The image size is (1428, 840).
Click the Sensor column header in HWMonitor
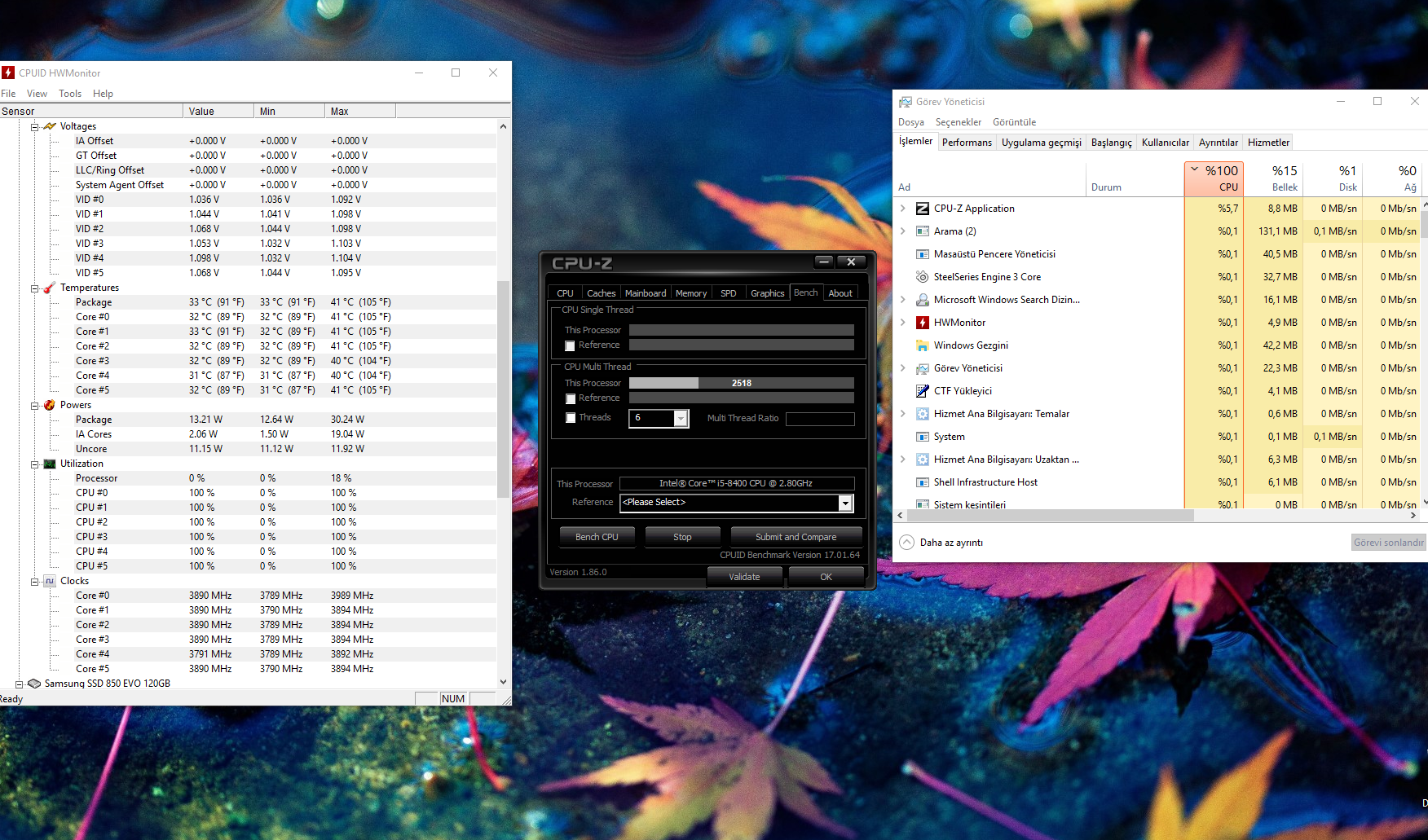[91, 111]
